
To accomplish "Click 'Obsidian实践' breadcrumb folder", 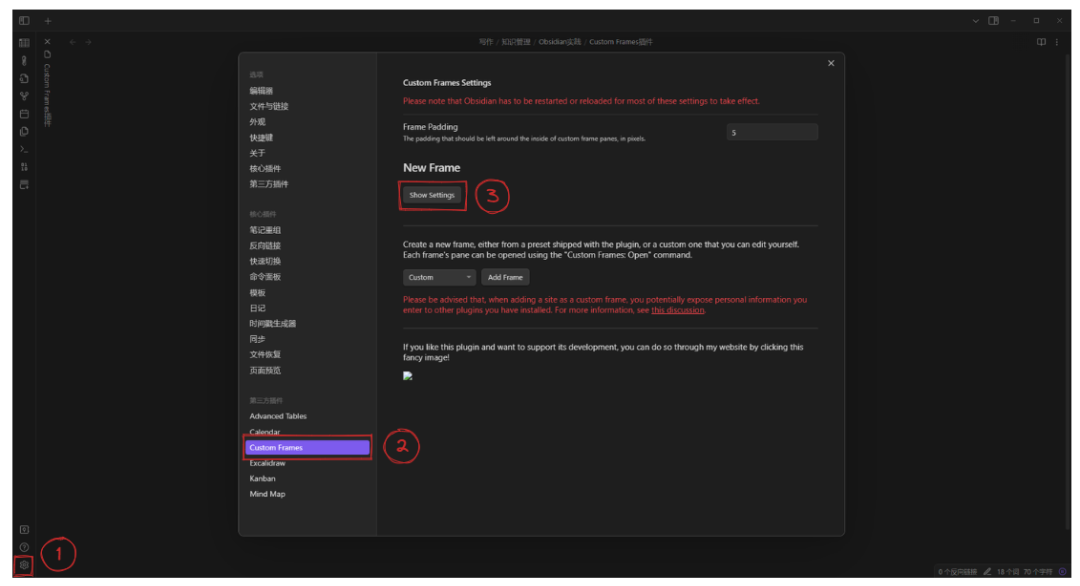I will pyautogui.click(x=559, y=42).
